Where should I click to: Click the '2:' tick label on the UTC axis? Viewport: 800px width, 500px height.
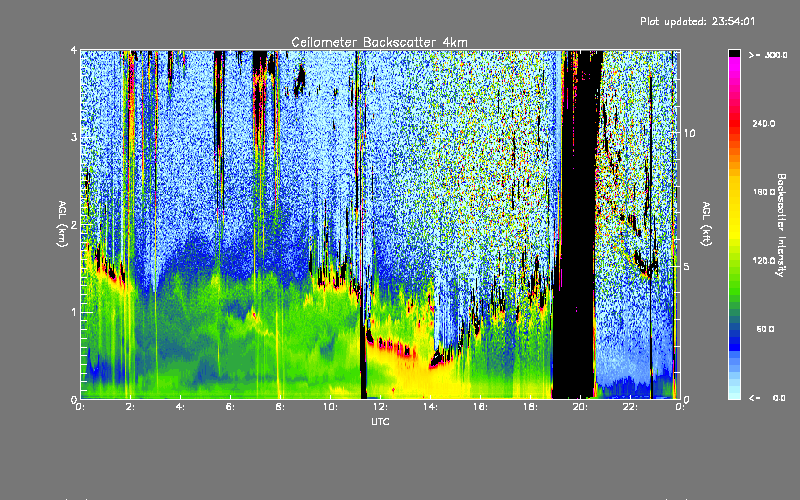coord(131,407)
